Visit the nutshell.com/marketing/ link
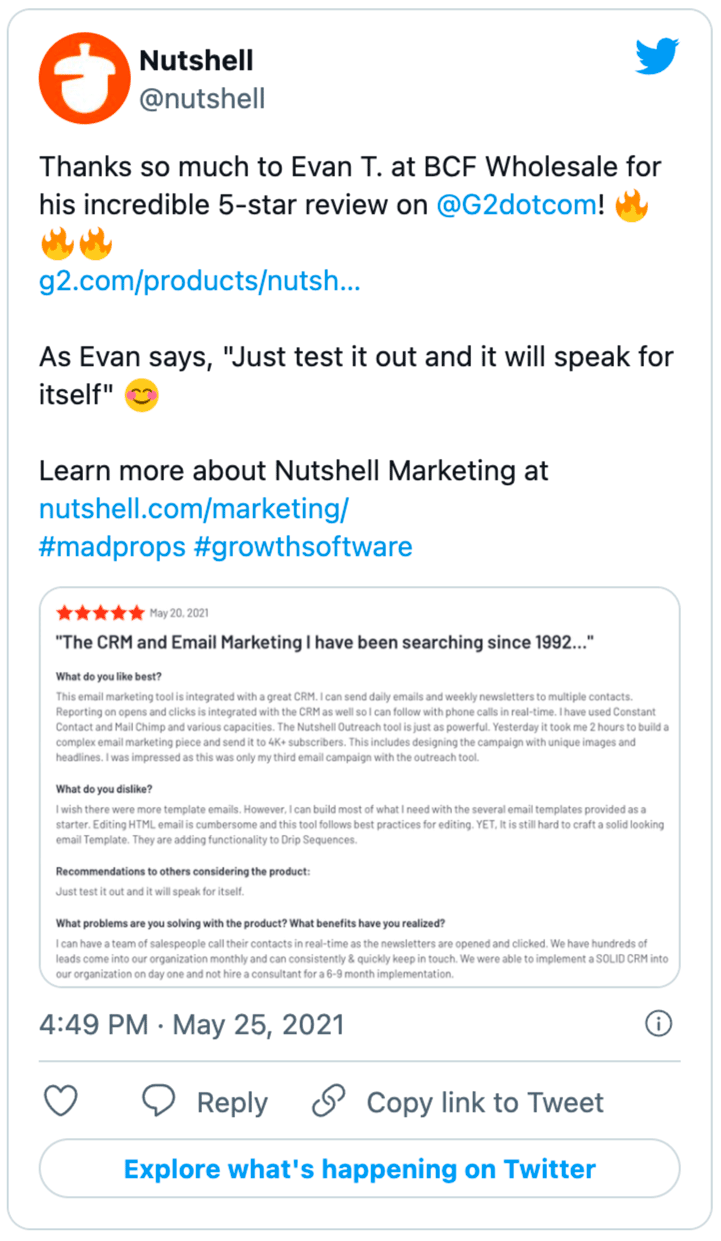The image size is (721, 1241). click(194, 509)
